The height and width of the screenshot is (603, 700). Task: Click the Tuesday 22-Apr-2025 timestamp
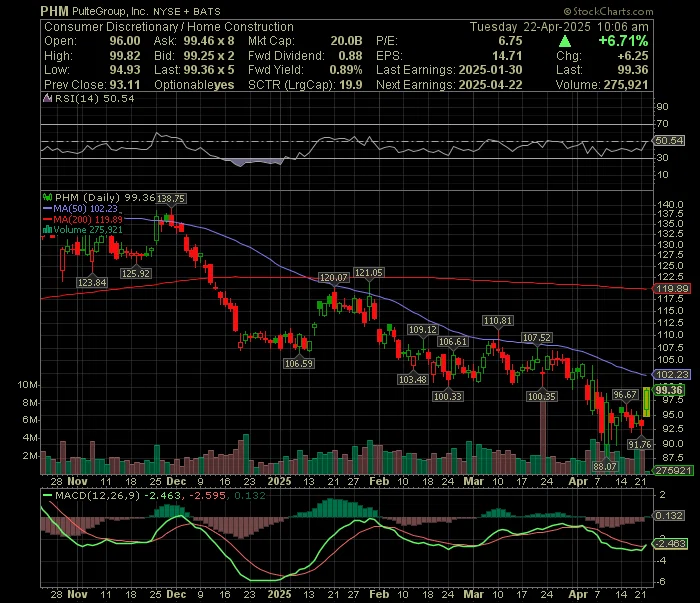[559, 27]
